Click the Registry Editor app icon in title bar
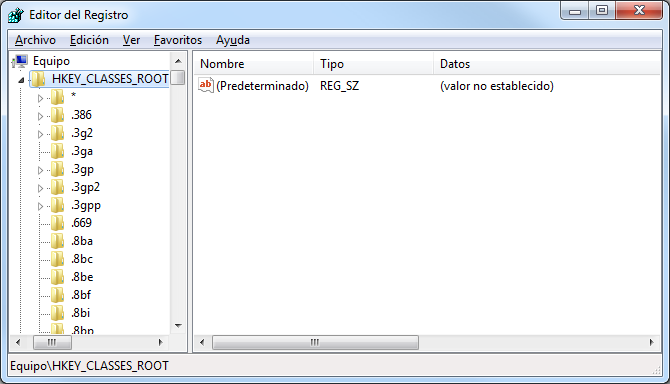Viewport: 670px width, 384px height. pos(16,15)
